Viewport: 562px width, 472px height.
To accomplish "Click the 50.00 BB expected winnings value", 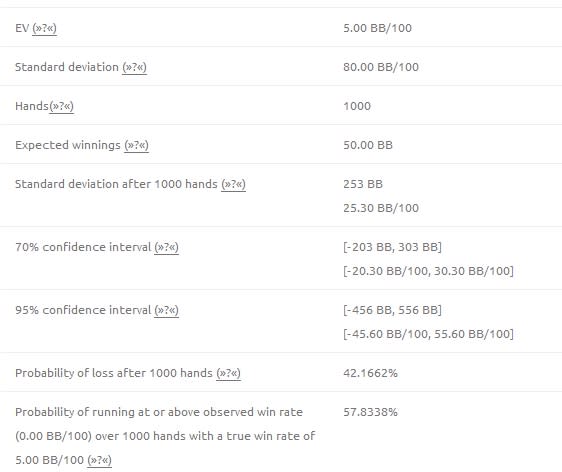I will [368, 145].
